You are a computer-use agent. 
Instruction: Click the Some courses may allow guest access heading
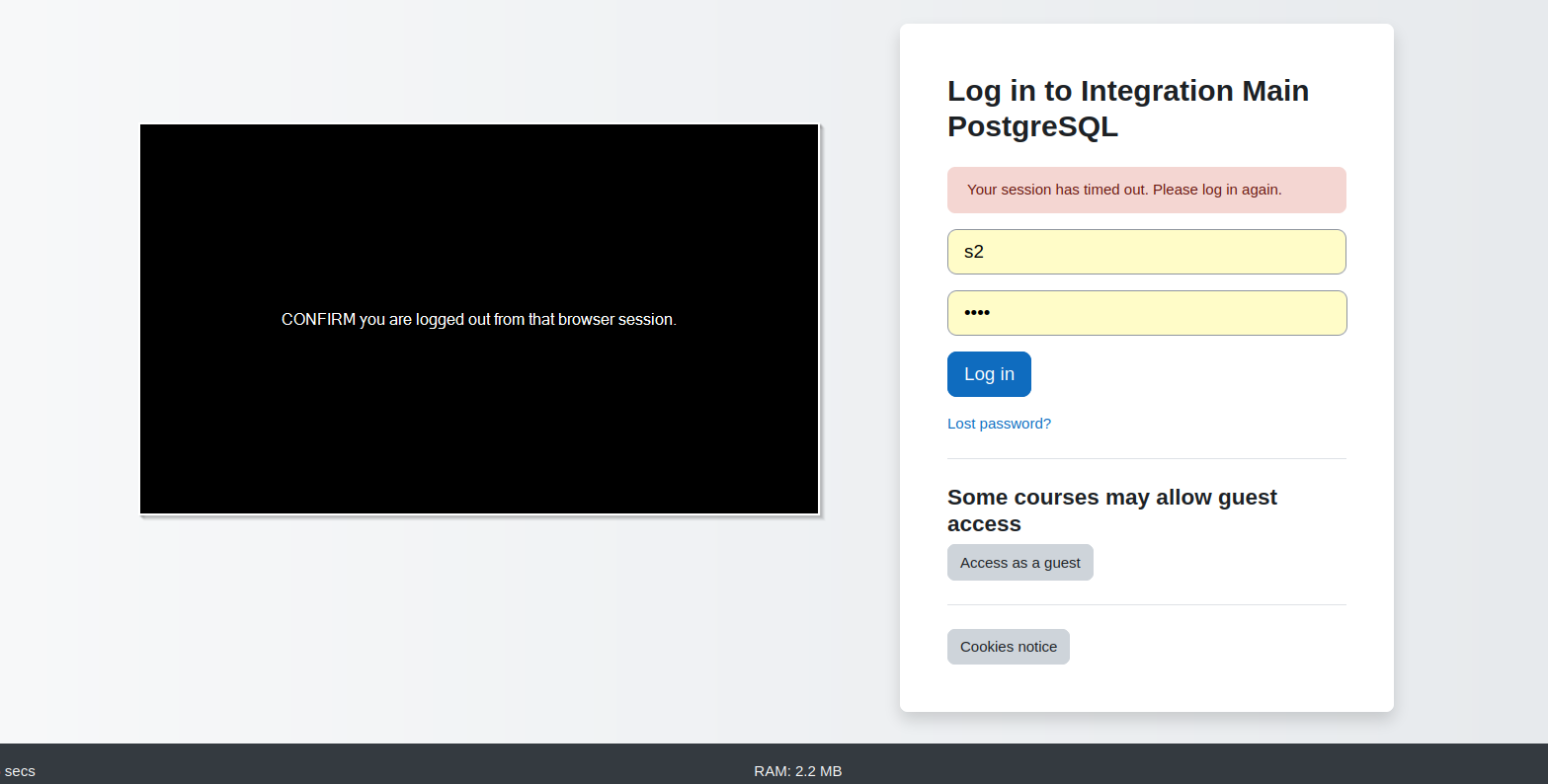tap(1112, 510)
